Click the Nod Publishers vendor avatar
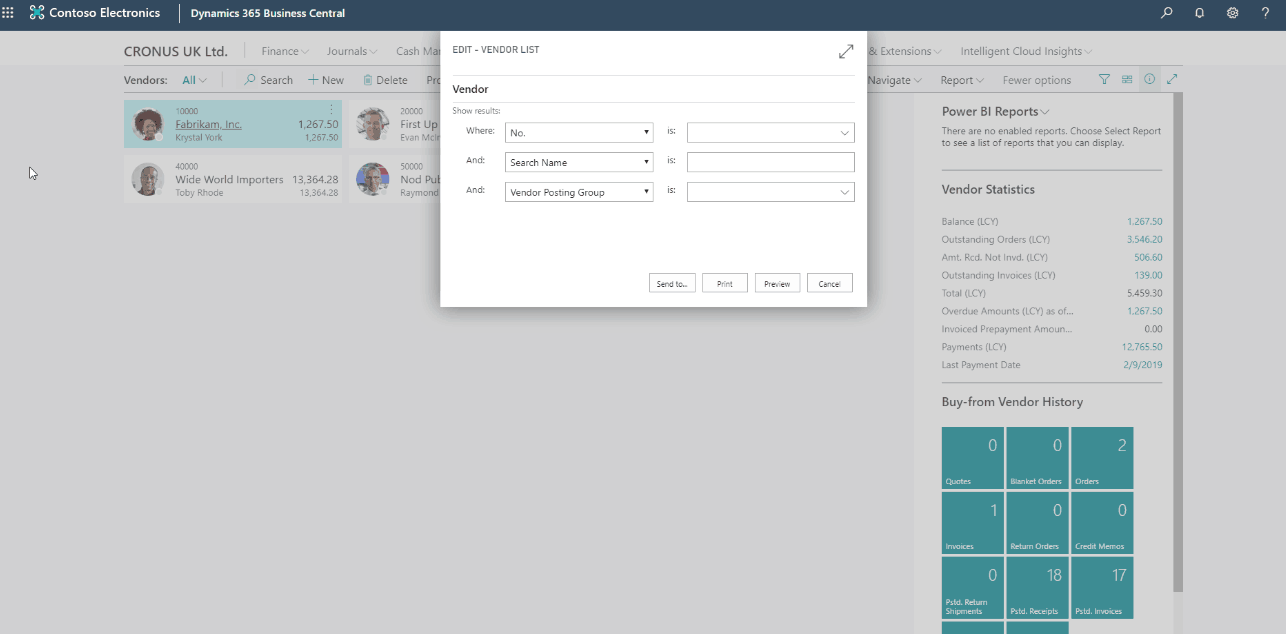Viewport: 1286px width, 634px height. pyautogui.click(x=372, y=179)
